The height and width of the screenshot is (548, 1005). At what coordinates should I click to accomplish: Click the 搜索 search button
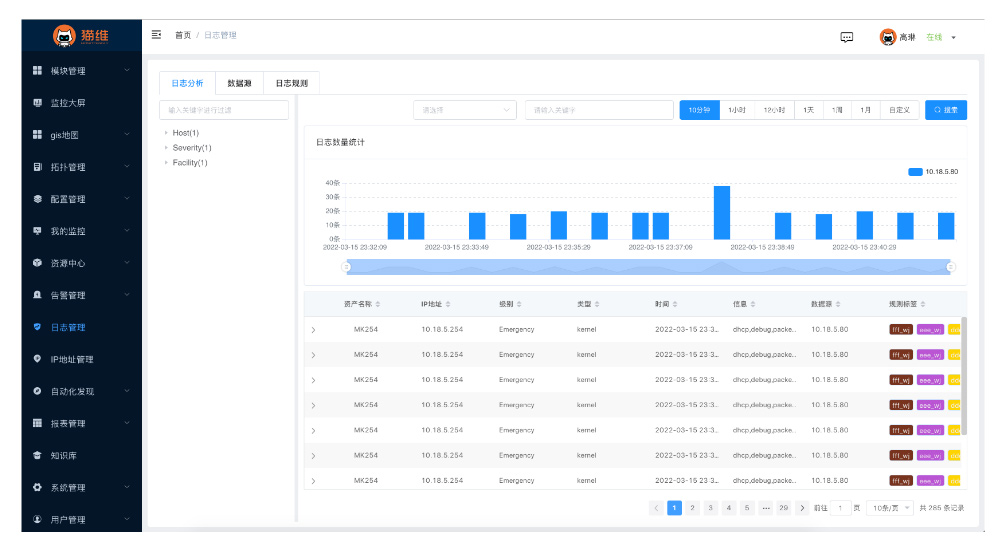click(x=946, y=110)
